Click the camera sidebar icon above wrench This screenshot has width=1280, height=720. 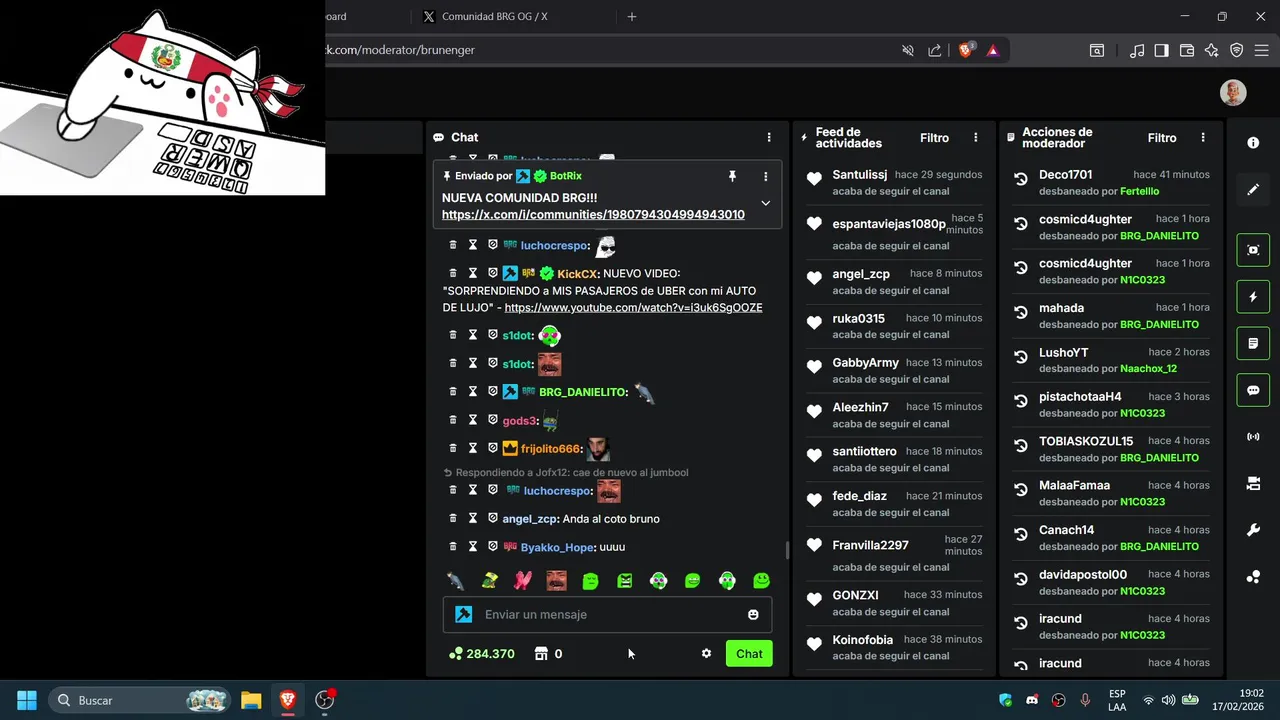click(1253, 484)
